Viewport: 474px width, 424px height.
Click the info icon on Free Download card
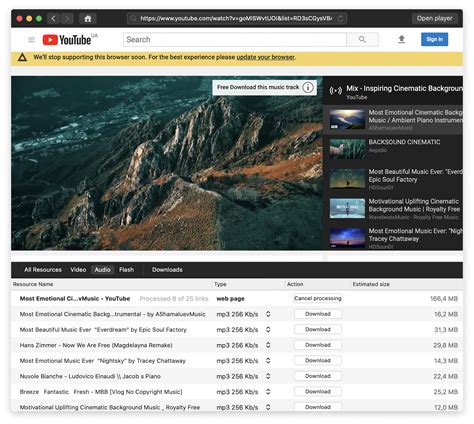point(308,88)
